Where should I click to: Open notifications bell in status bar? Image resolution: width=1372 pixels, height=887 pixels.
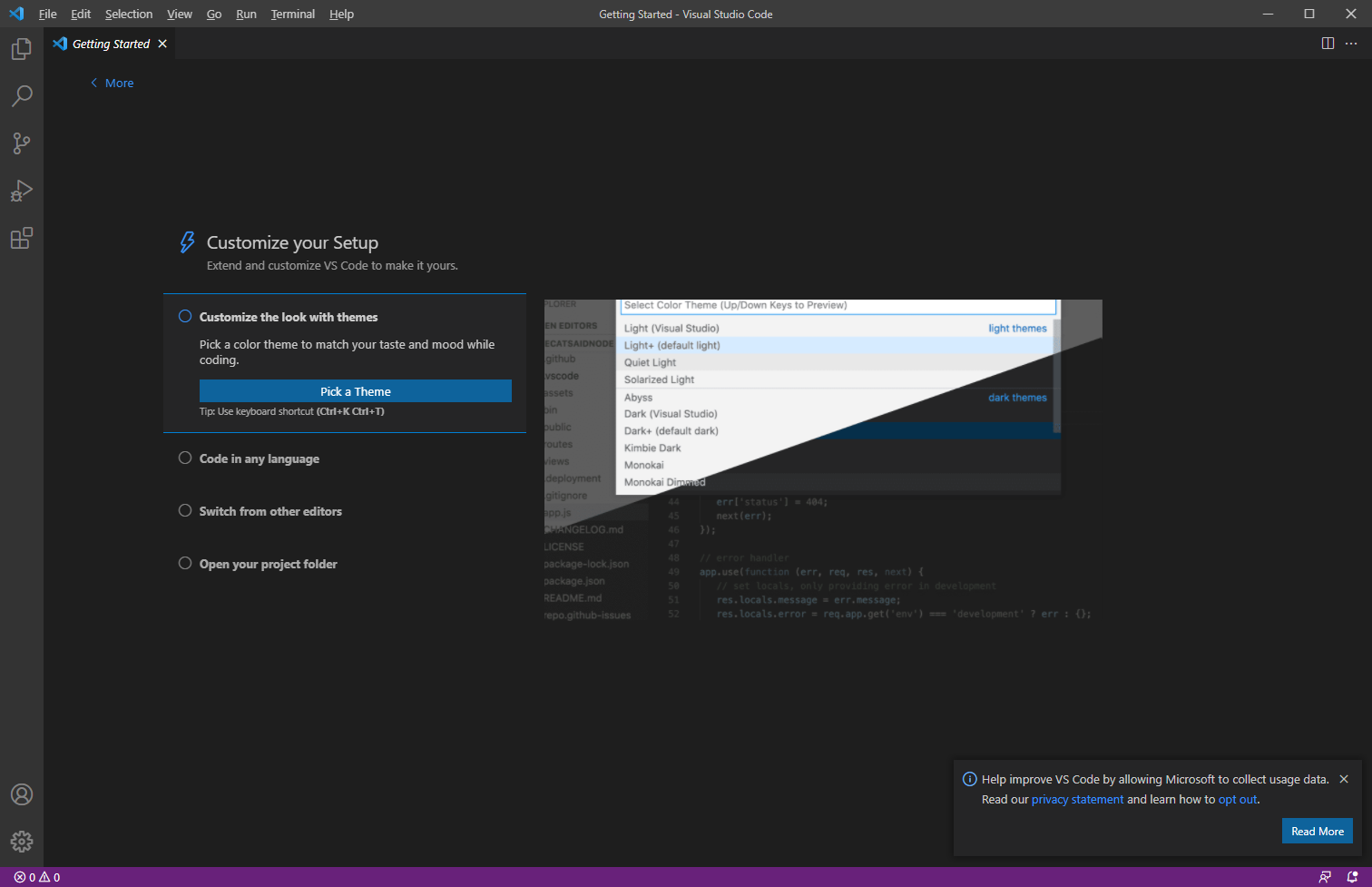1352,877
